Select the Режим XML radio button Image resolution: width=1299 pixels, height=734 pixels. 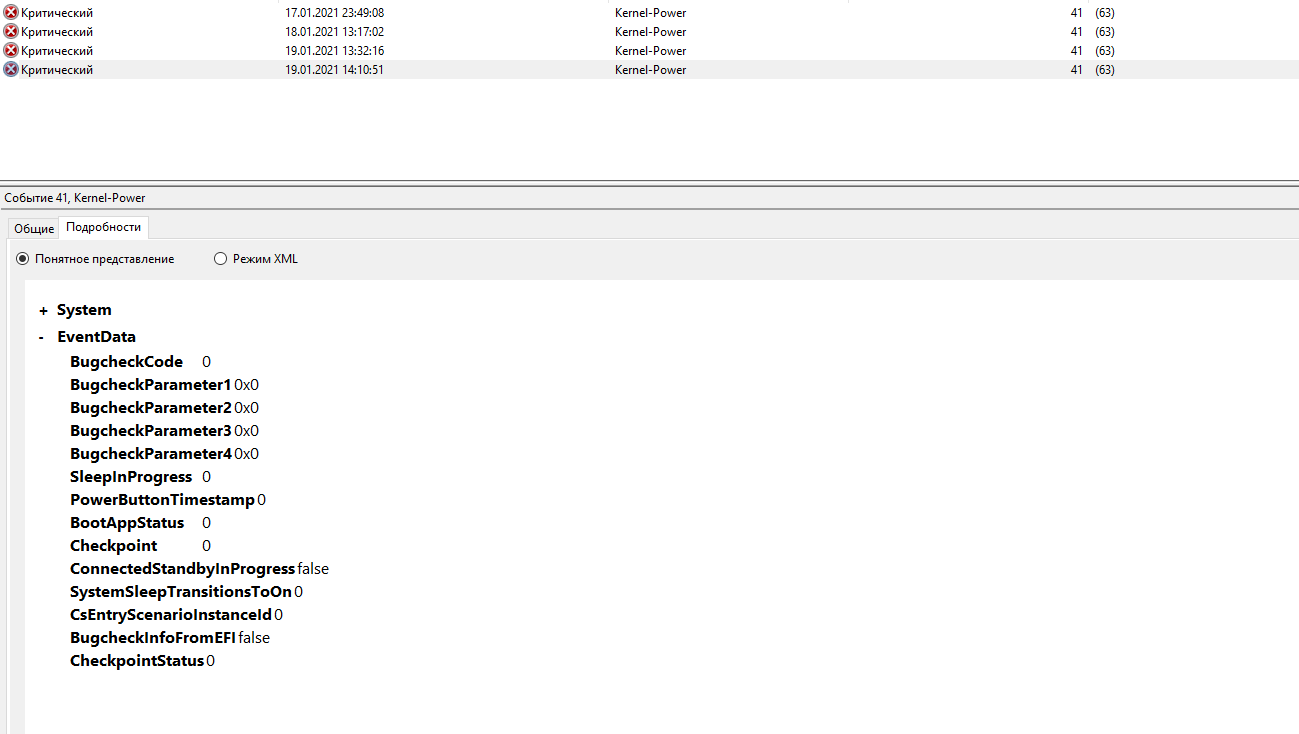(221, 259)
